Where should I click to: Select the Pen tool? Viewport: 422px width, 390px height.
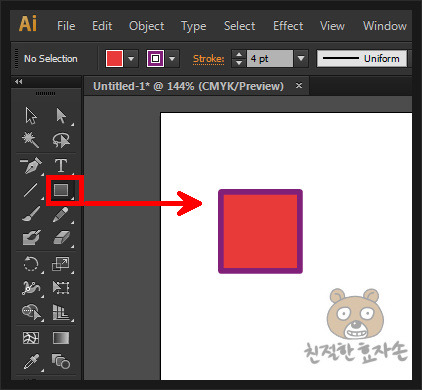(x=31, y=165)
